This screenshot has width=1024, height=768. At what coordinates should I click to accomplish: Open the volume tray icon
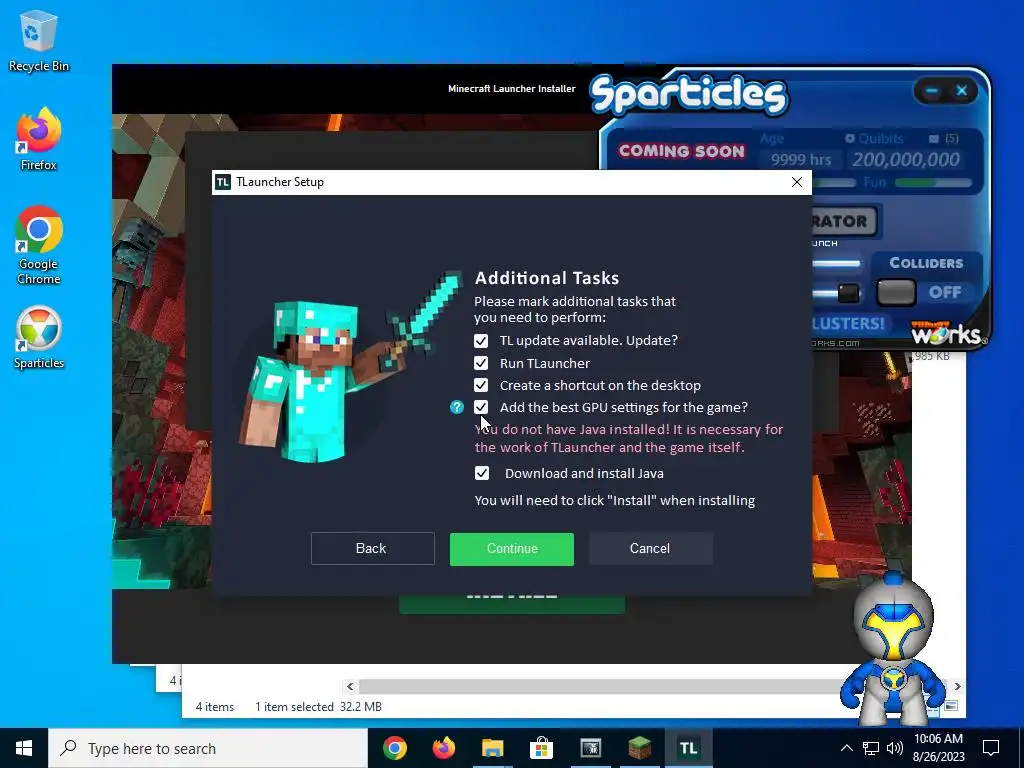click(x=895, y=748)
